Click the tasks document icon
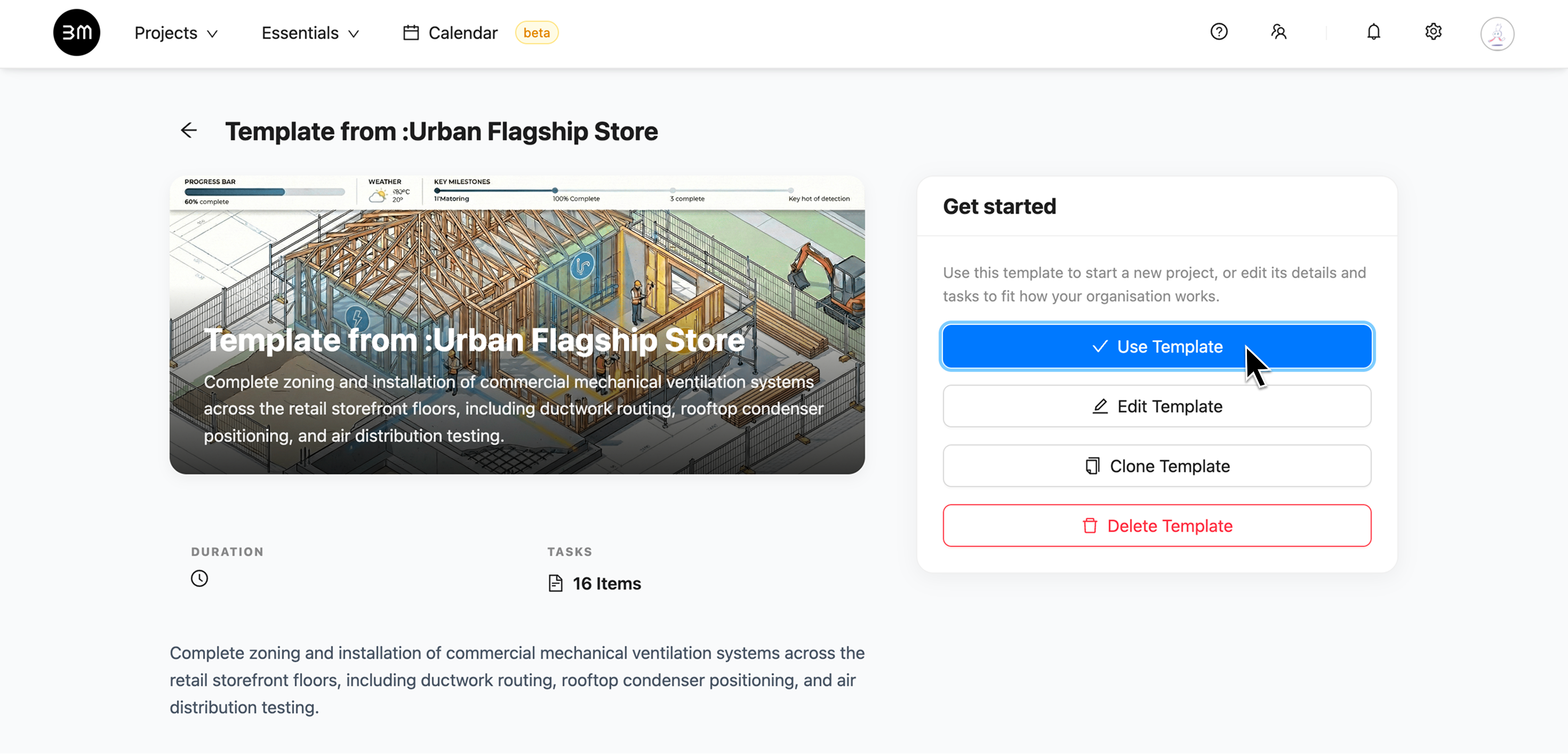Viewport: 1568px width, 754px height. pos(555,583)
